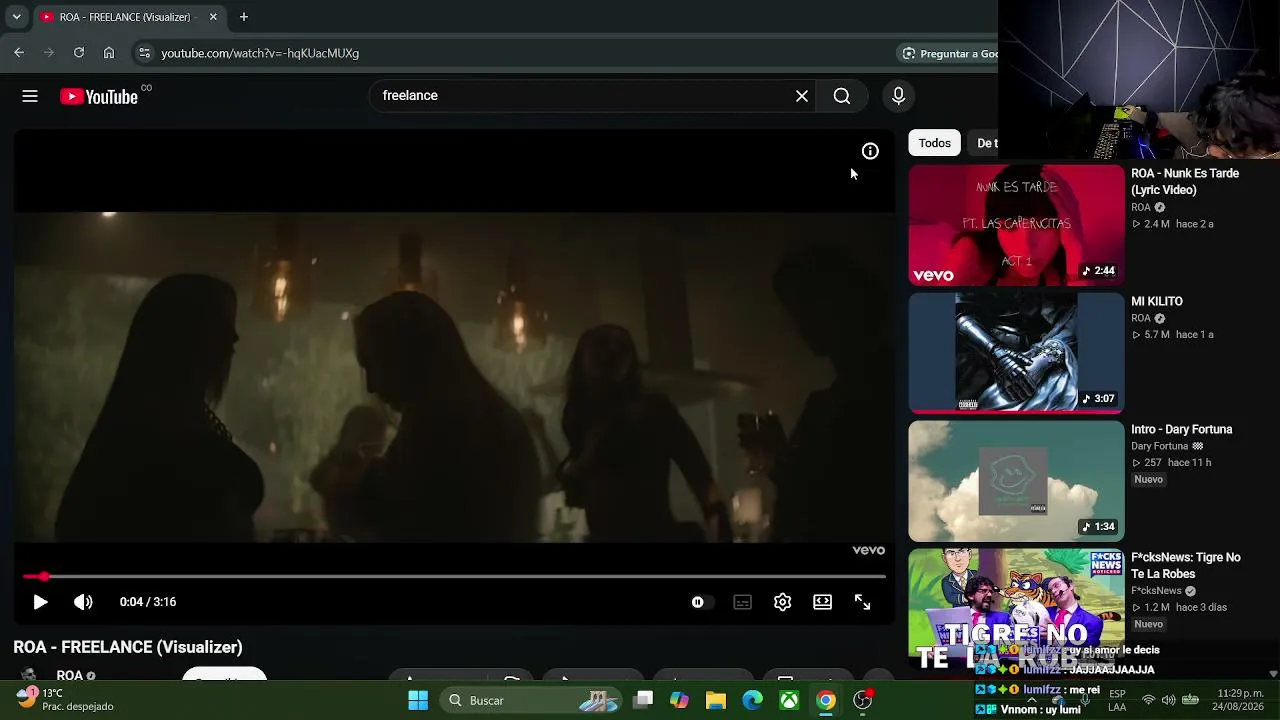Mute the video volume
1280x720 pixels.
click(x=83, y=602)
